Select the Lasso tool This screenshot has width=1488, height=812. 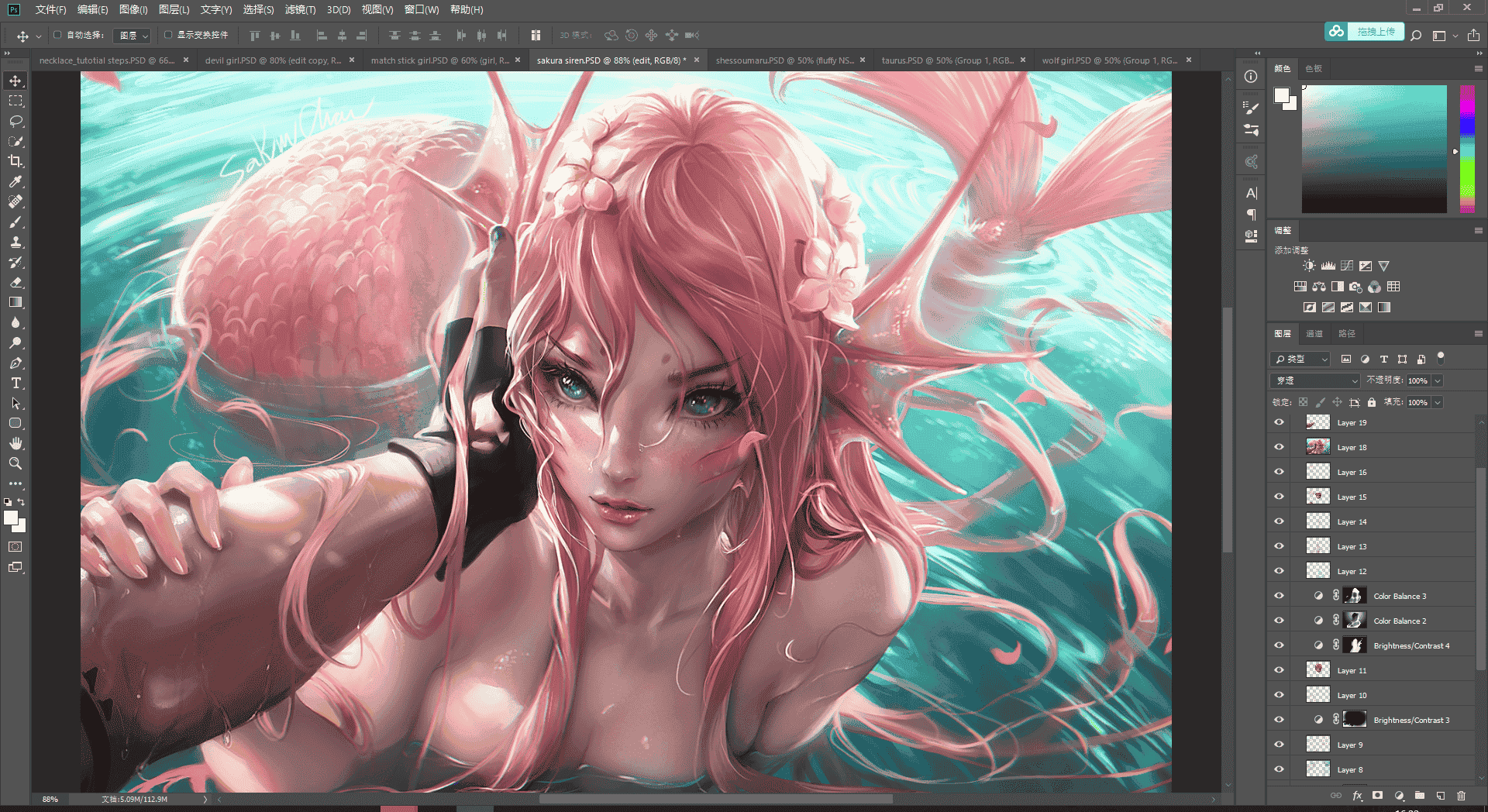point(15,121)
